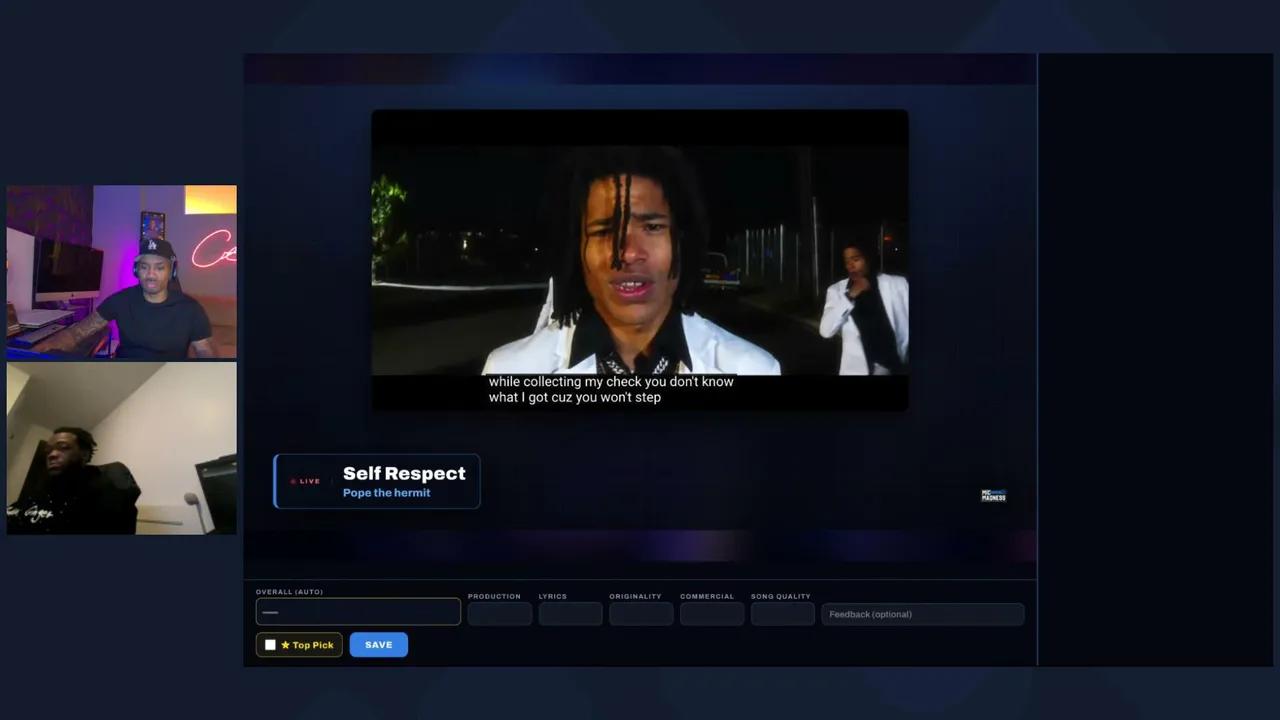Click the red LIVE indicator
The height and width of the screenshot is (720, 1280).
pos(305,481)
